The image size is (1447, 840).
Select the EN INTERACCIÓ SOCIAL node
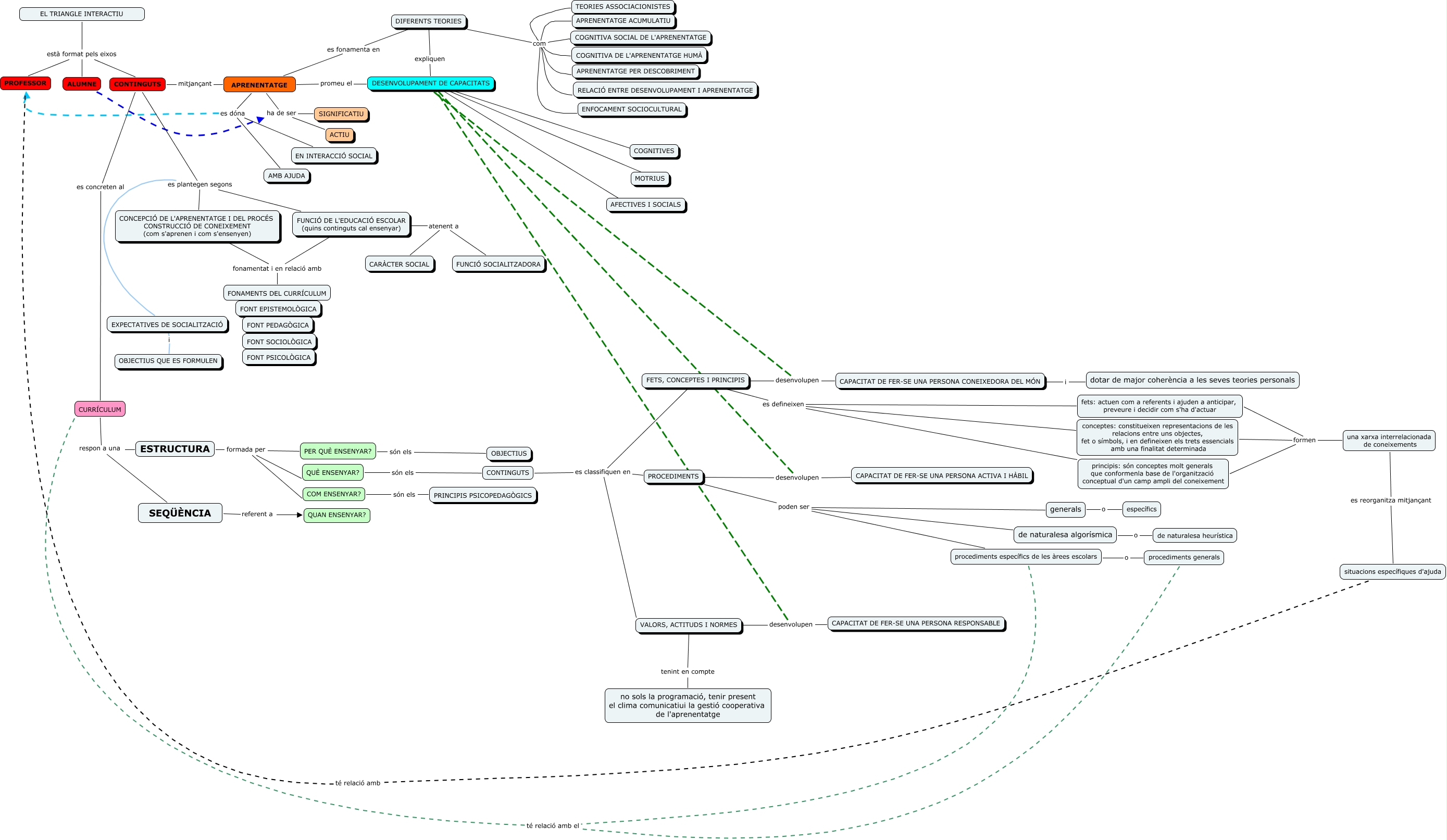click(333, 156)
